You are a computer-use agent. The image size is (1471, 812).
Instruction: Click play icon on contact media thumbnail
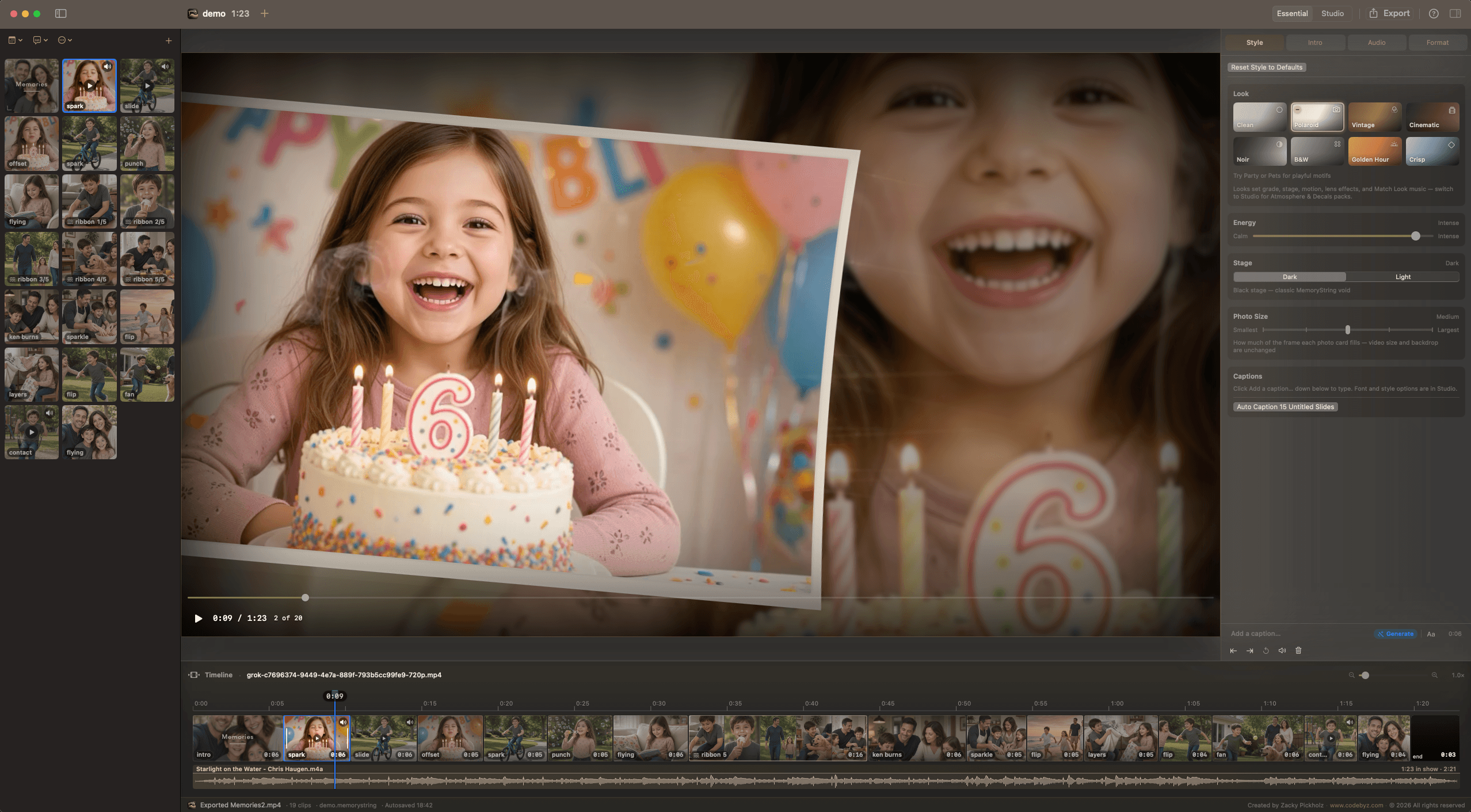(32, 432)
